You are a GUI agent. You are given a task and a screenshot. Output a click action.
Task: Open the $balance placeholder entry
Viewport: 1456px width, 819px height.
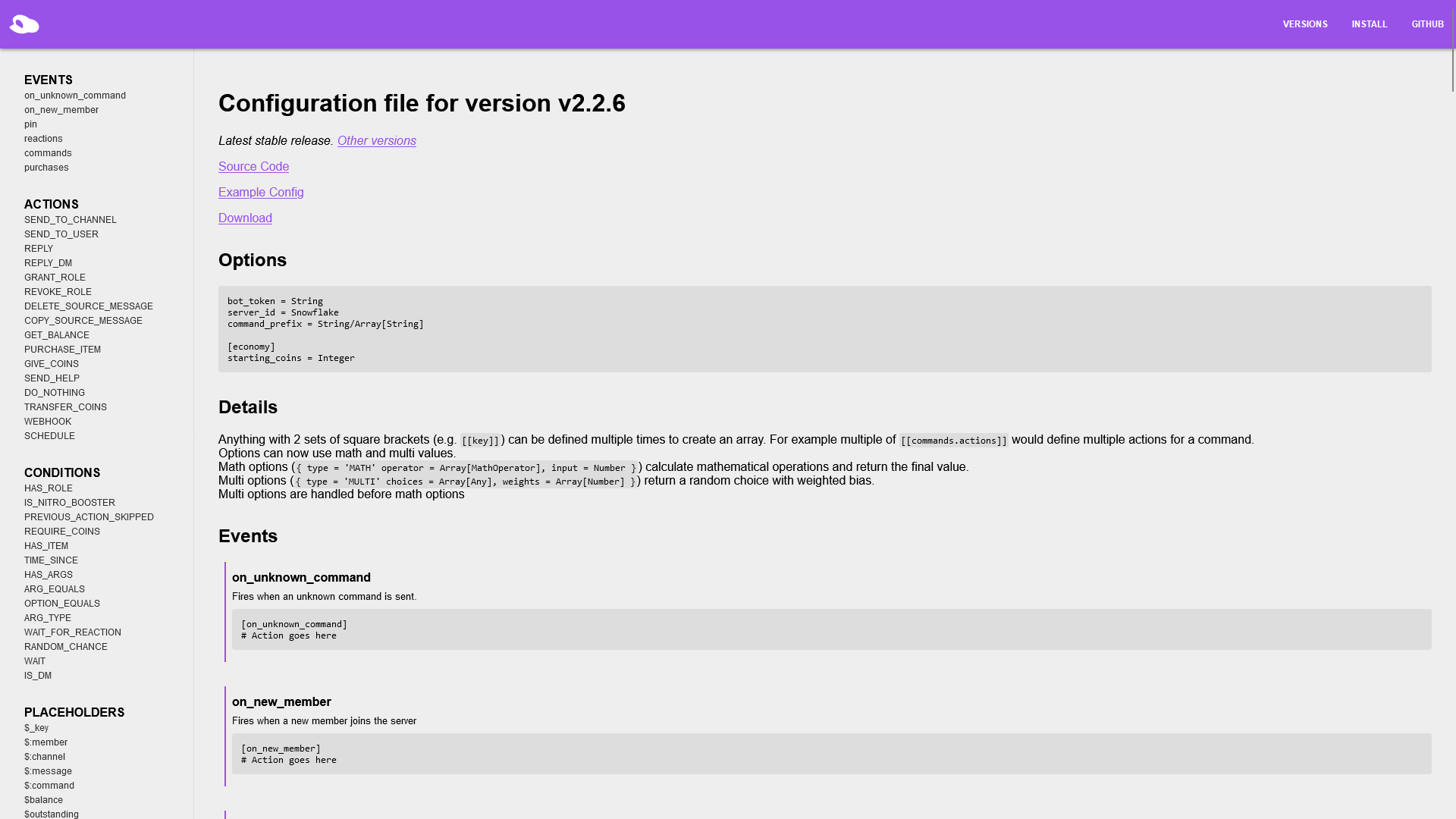click(x=43, y=800)
